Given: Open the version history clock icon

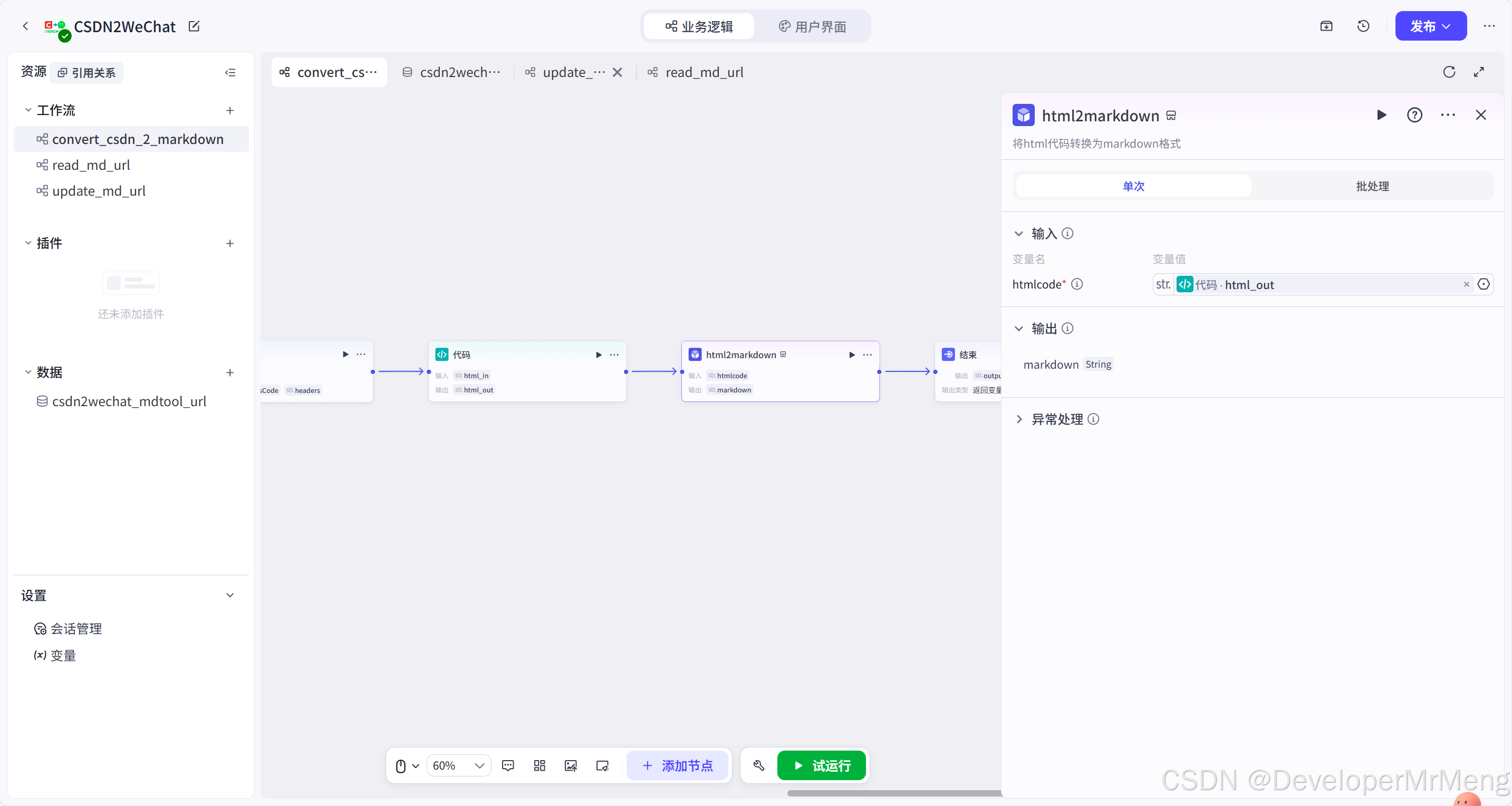Looking at the screenshot, I should (x=1363, y=26).
